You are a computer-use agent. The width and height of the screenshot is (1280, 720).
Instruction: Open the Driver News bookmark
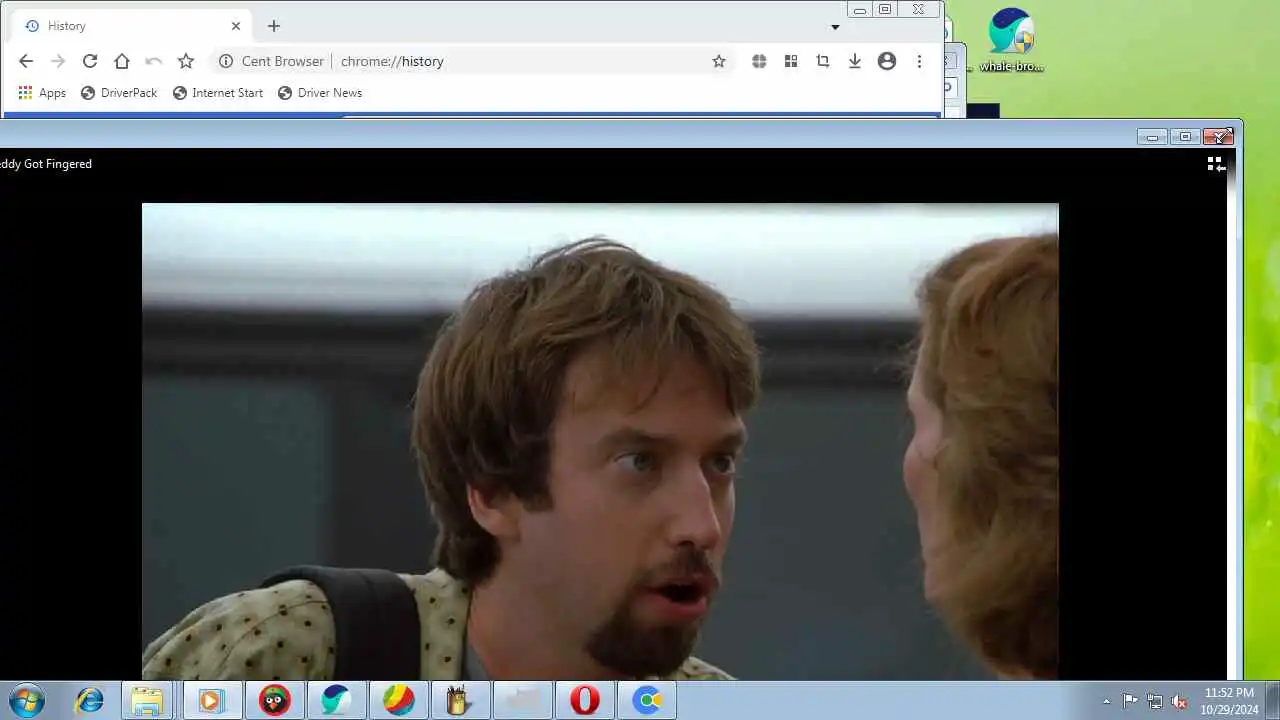[320, 93]
